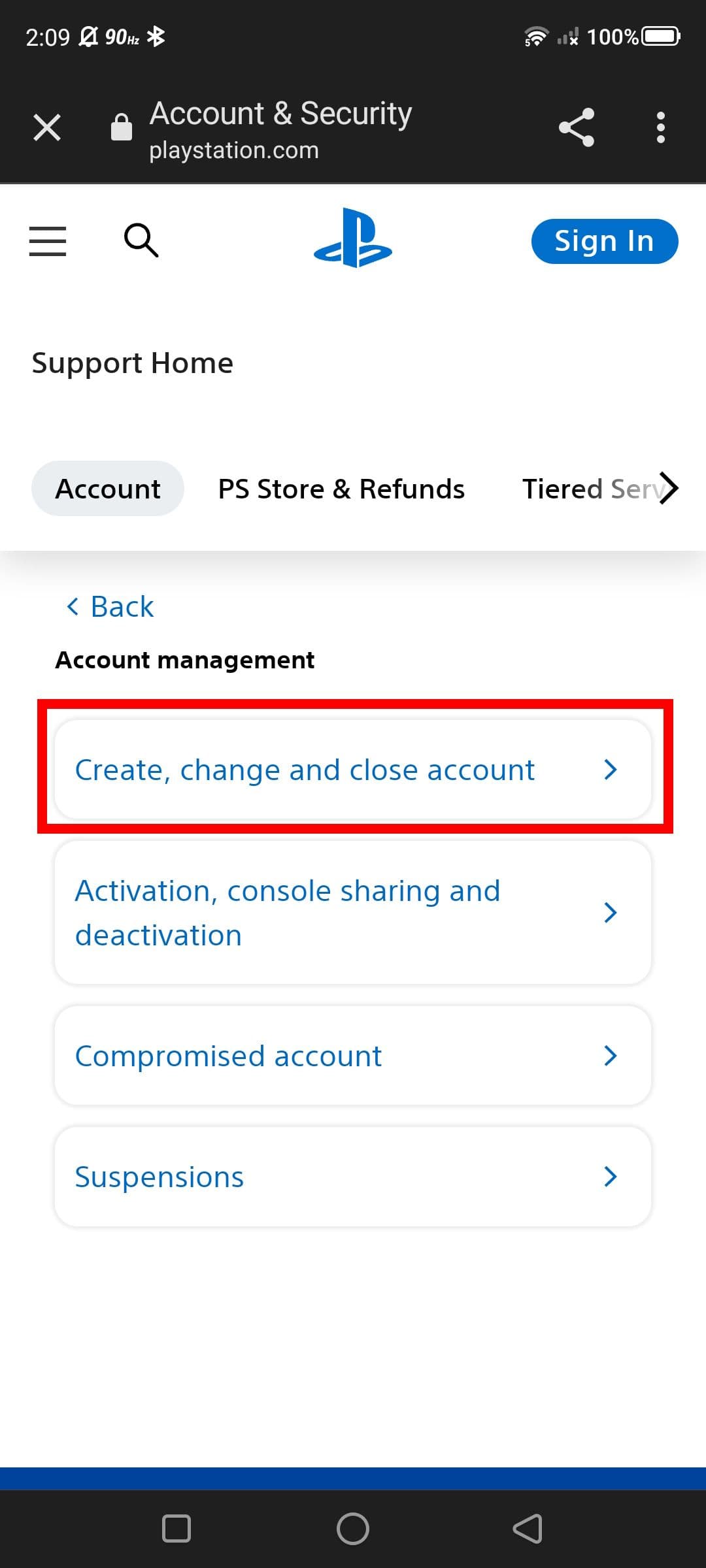The image size is (706, 1568).
Task: Tap the lock site security icon
Action: [x=122, y=127]
